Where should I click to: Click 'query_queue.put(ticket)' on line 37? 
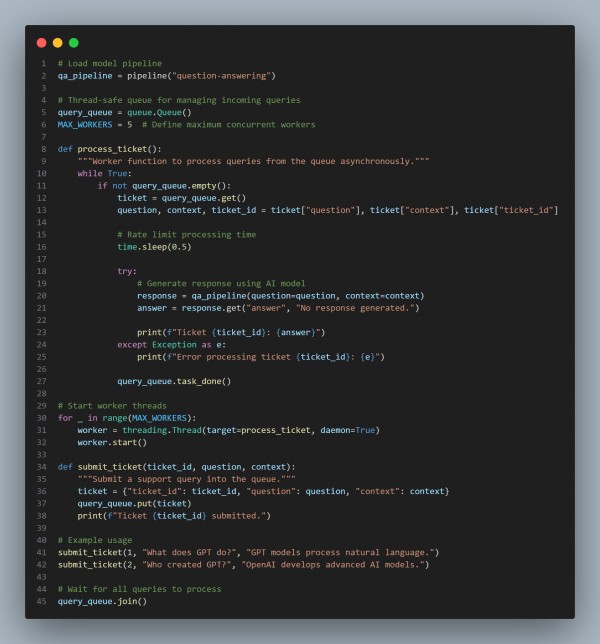coord(134,504)
